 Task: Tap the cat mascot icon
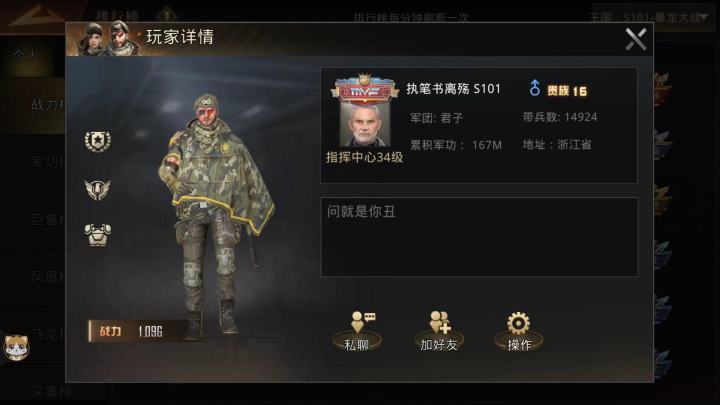[16, 347]
